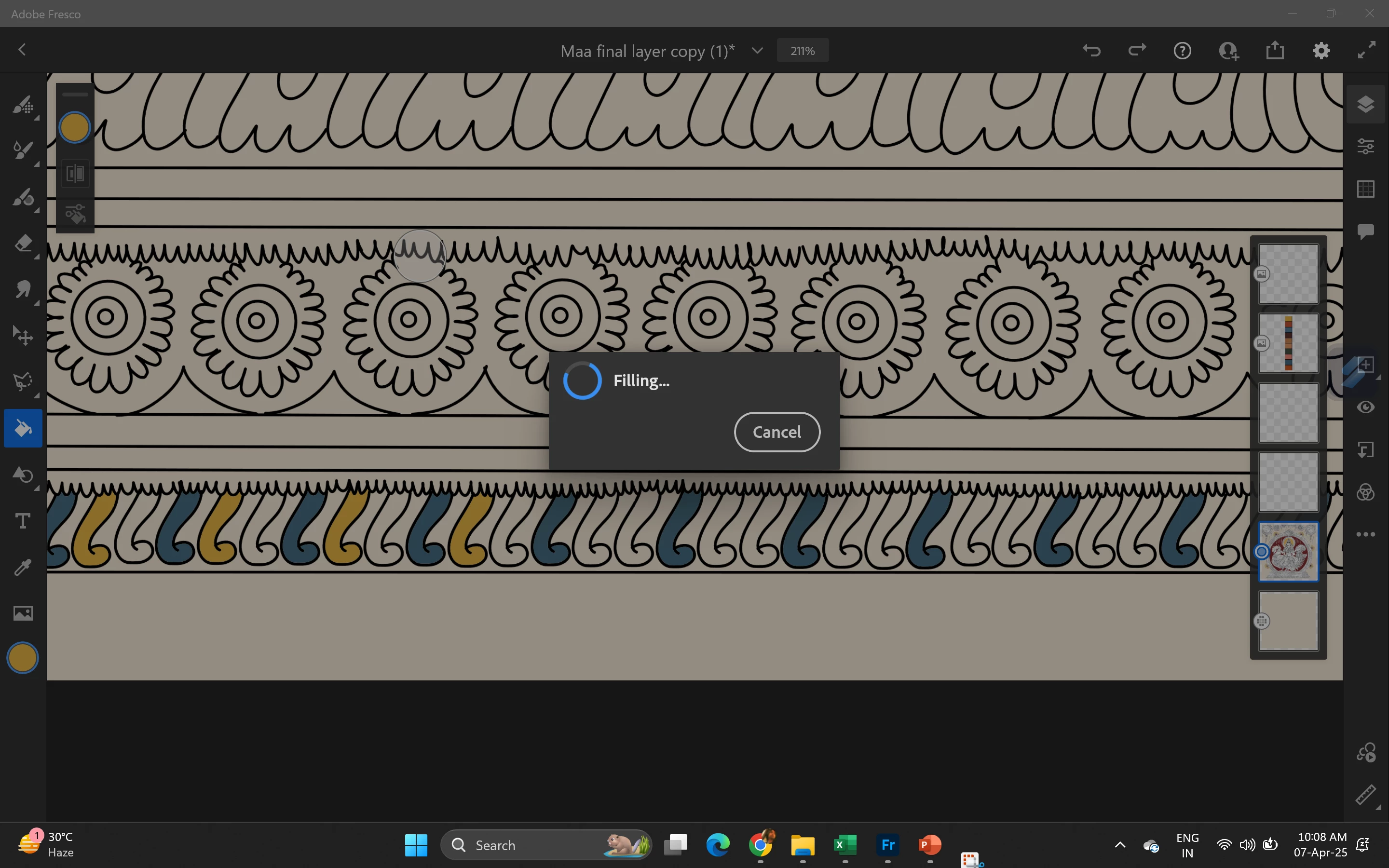This screenshot has width=1389, height=868.
Task: Select the Text tool
Action: [23, 521]
